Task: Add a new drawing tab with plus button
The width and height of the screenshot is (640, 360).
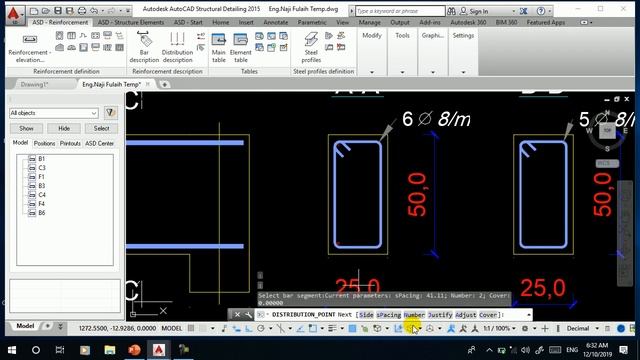Action: (164, 84)
